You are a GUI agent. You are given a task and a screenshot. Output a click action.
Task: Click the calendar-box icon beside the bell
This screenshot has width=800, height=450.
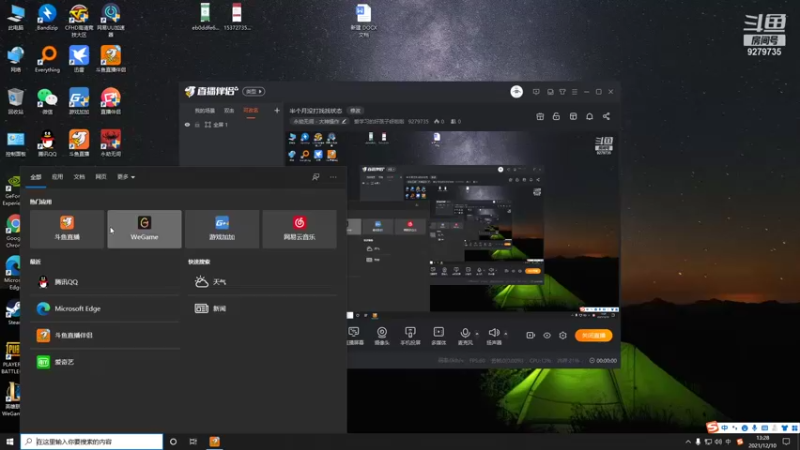[573, 116]
